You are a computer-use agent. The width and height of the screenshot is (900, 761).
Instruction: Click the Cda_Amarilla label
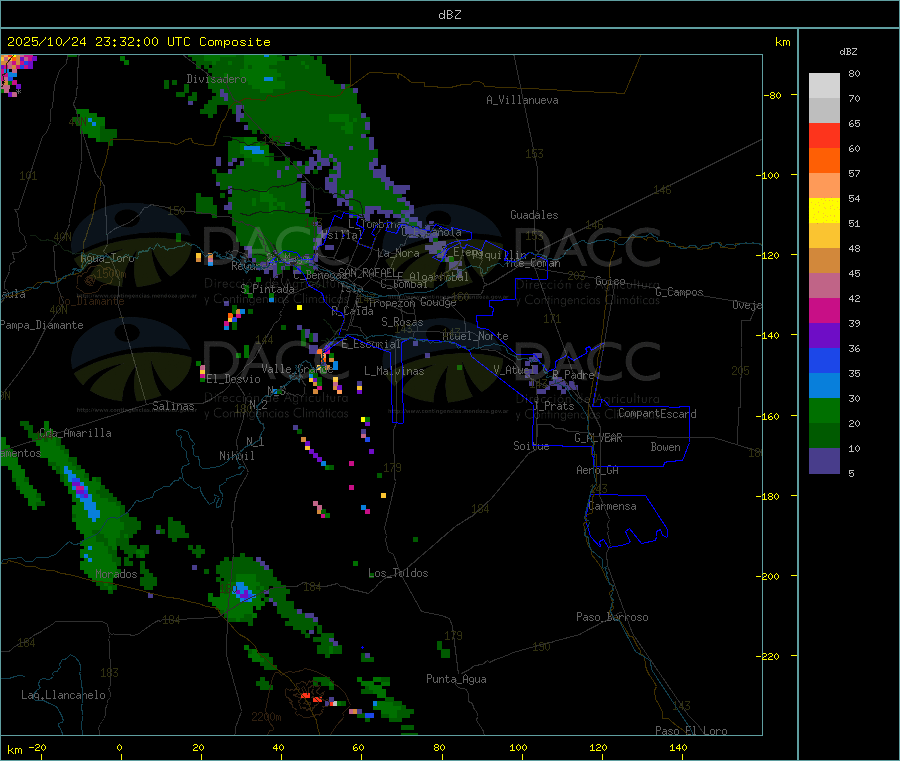(76, 433)
